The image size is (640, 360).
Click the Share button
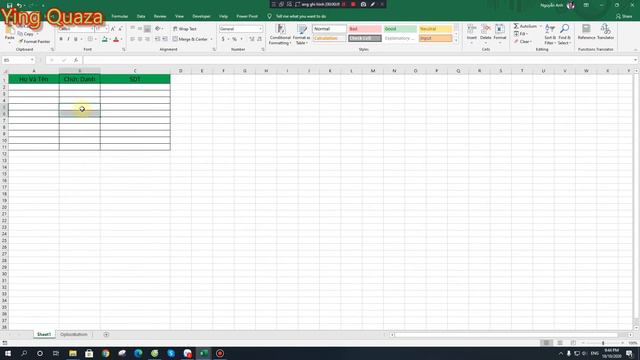[624, 16]
